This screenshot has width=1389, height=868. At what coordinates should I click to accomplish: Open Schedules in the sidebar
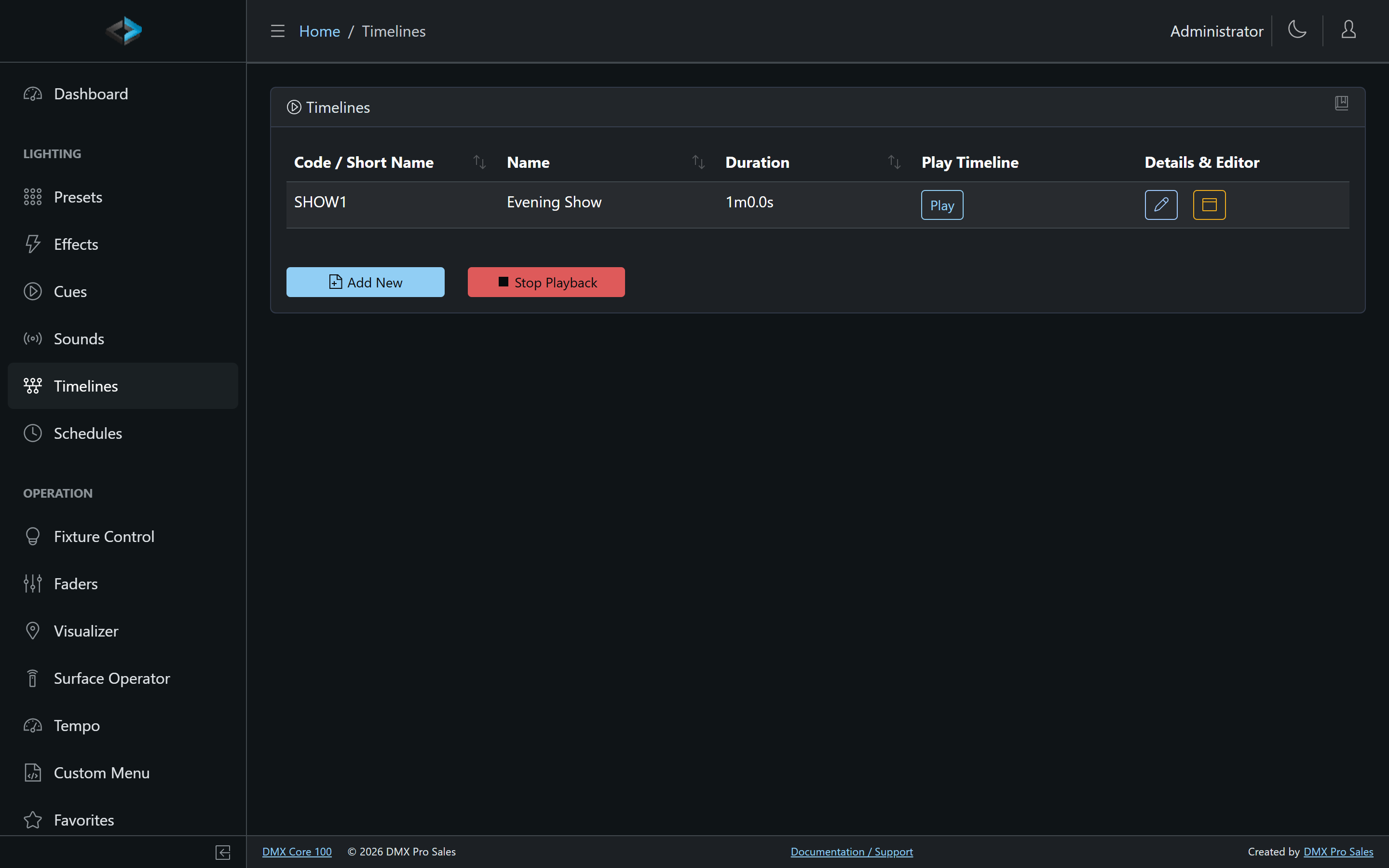(123, 433)
